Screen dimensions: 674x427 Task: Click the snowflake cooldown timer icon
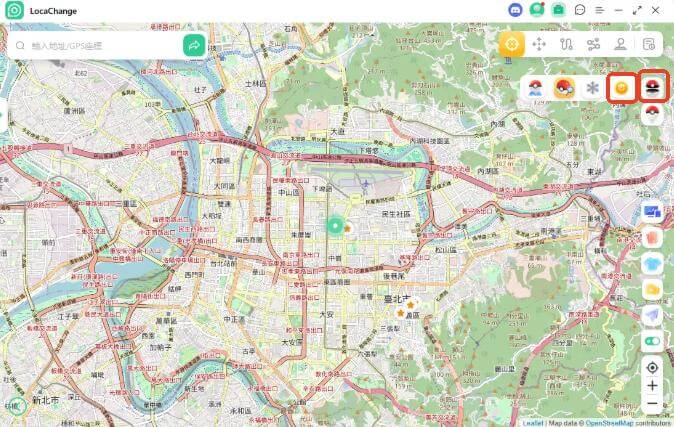point(592,88)
